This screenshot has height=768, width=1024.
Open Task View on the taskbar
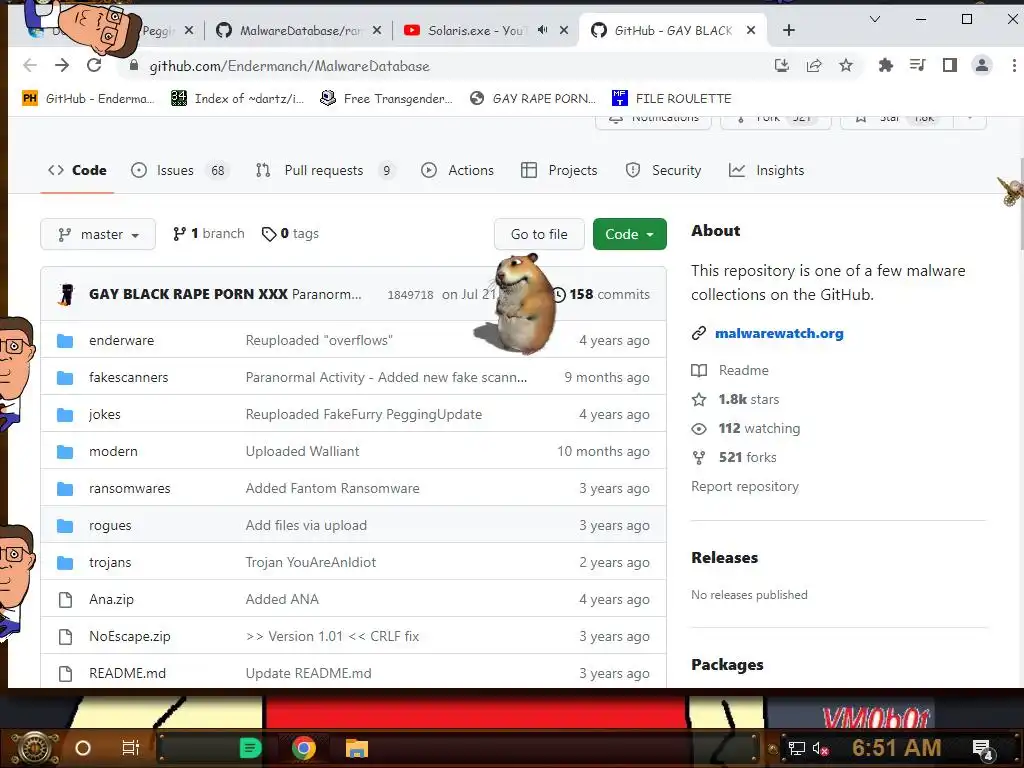[x=131, y=748]
